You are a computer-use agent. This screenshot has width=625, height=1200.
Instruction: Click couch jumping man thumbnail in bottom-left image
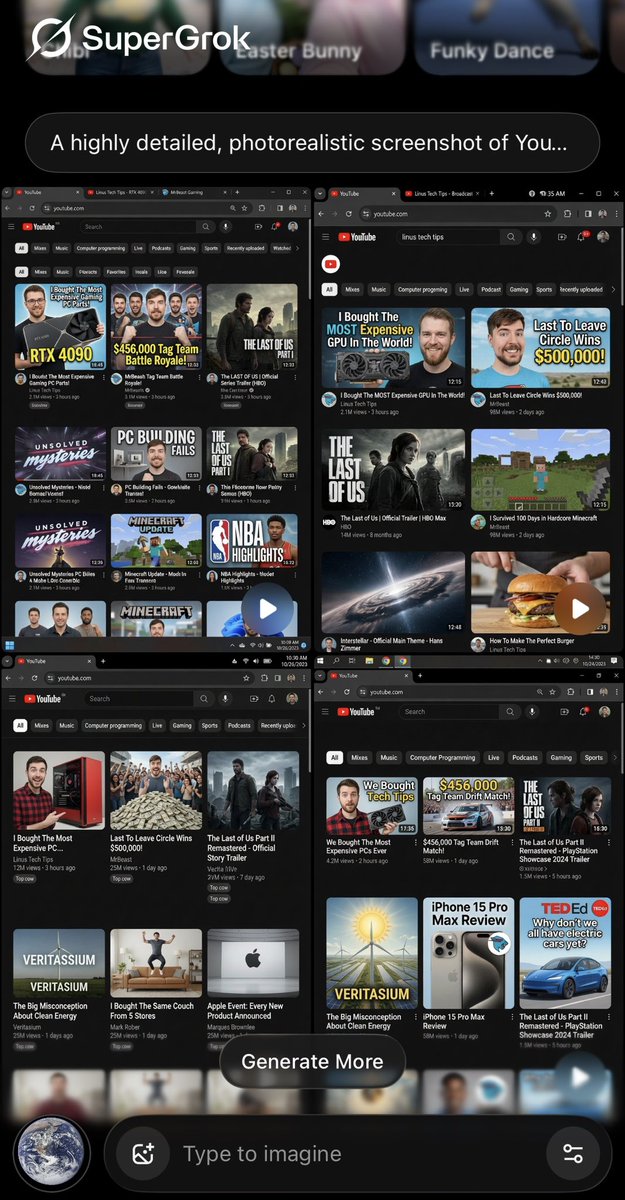coord(156,963)
